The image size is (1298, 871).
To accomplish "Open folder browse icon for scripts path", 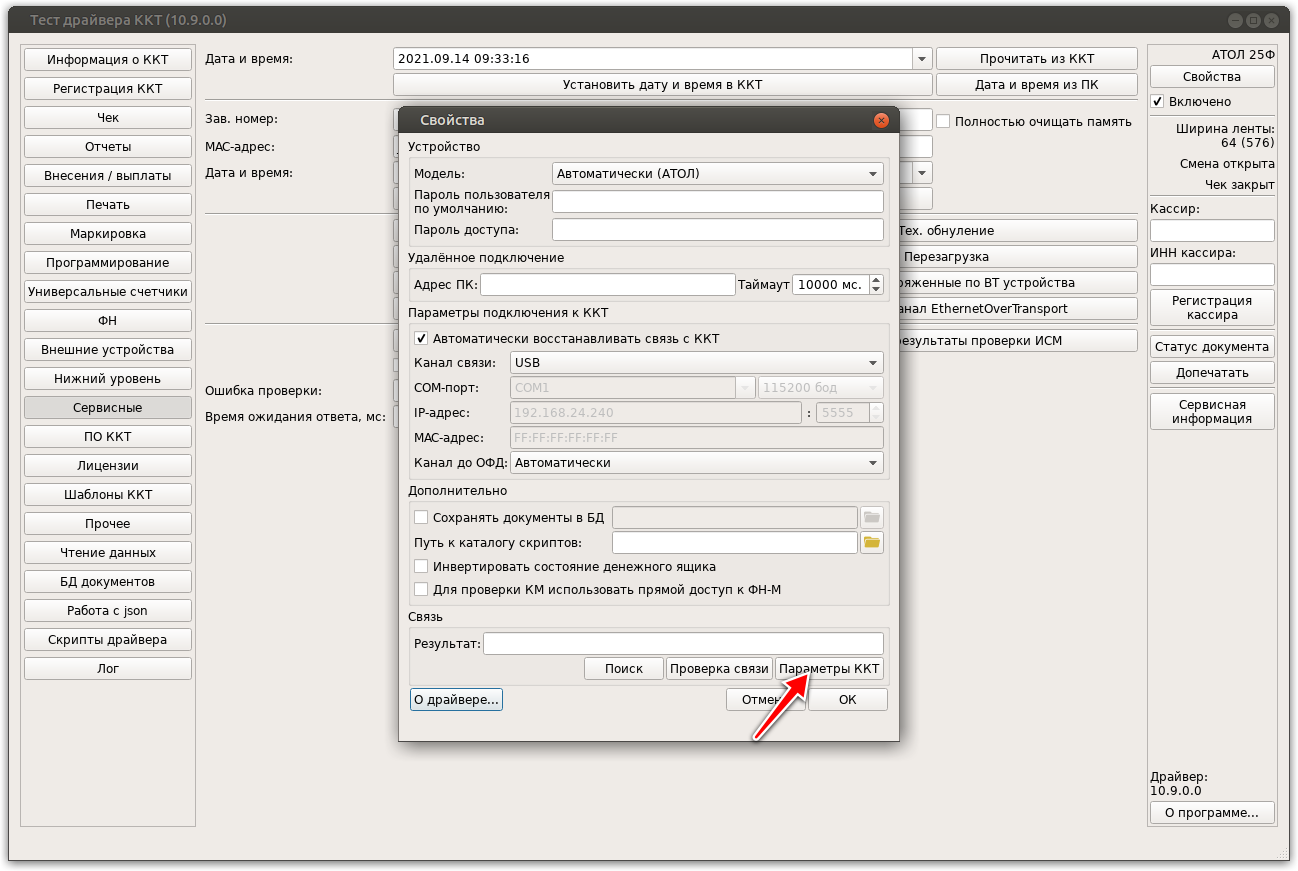I will [x=872, y=543].
